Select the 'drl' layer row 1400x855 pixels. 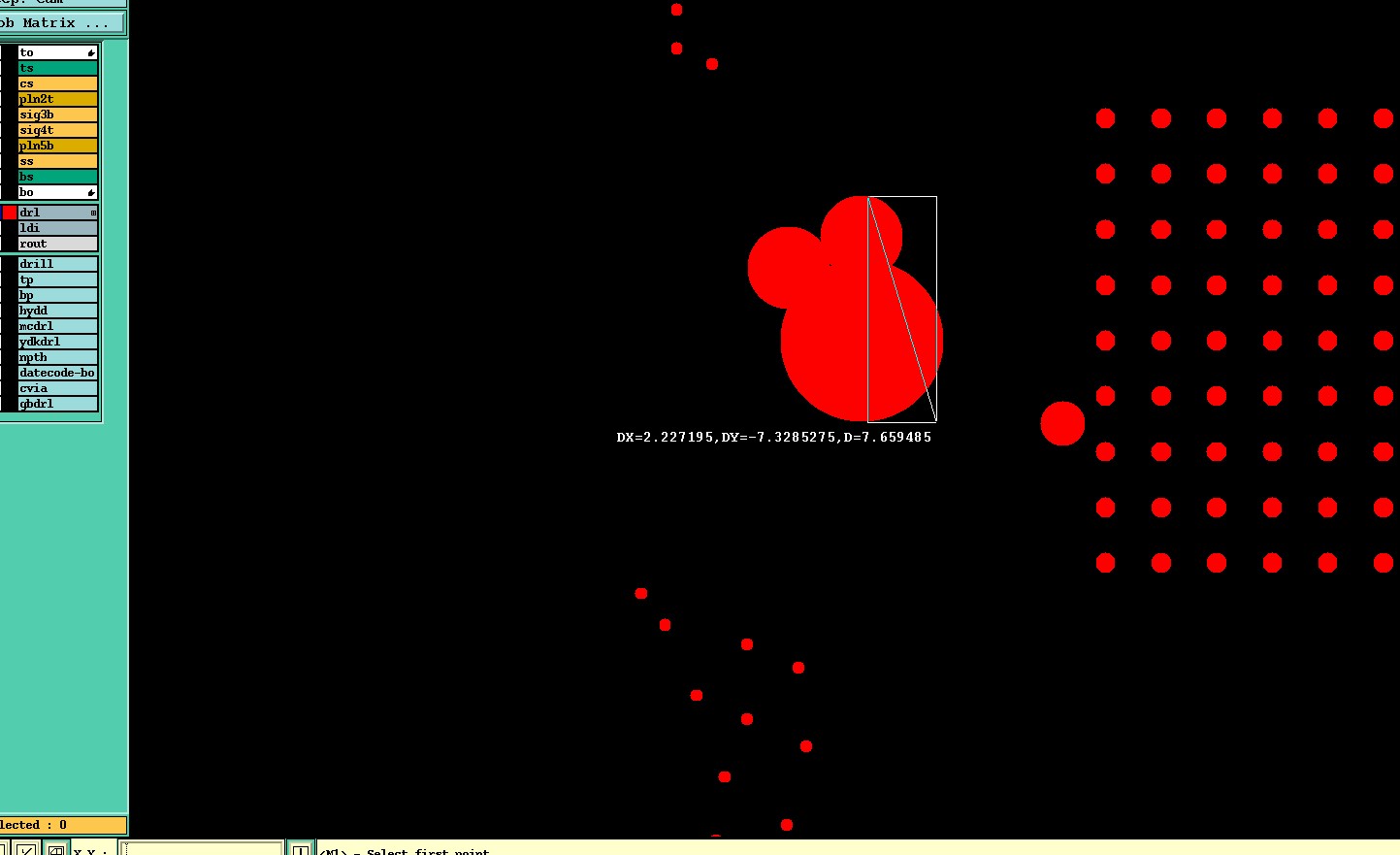point(58,213)
